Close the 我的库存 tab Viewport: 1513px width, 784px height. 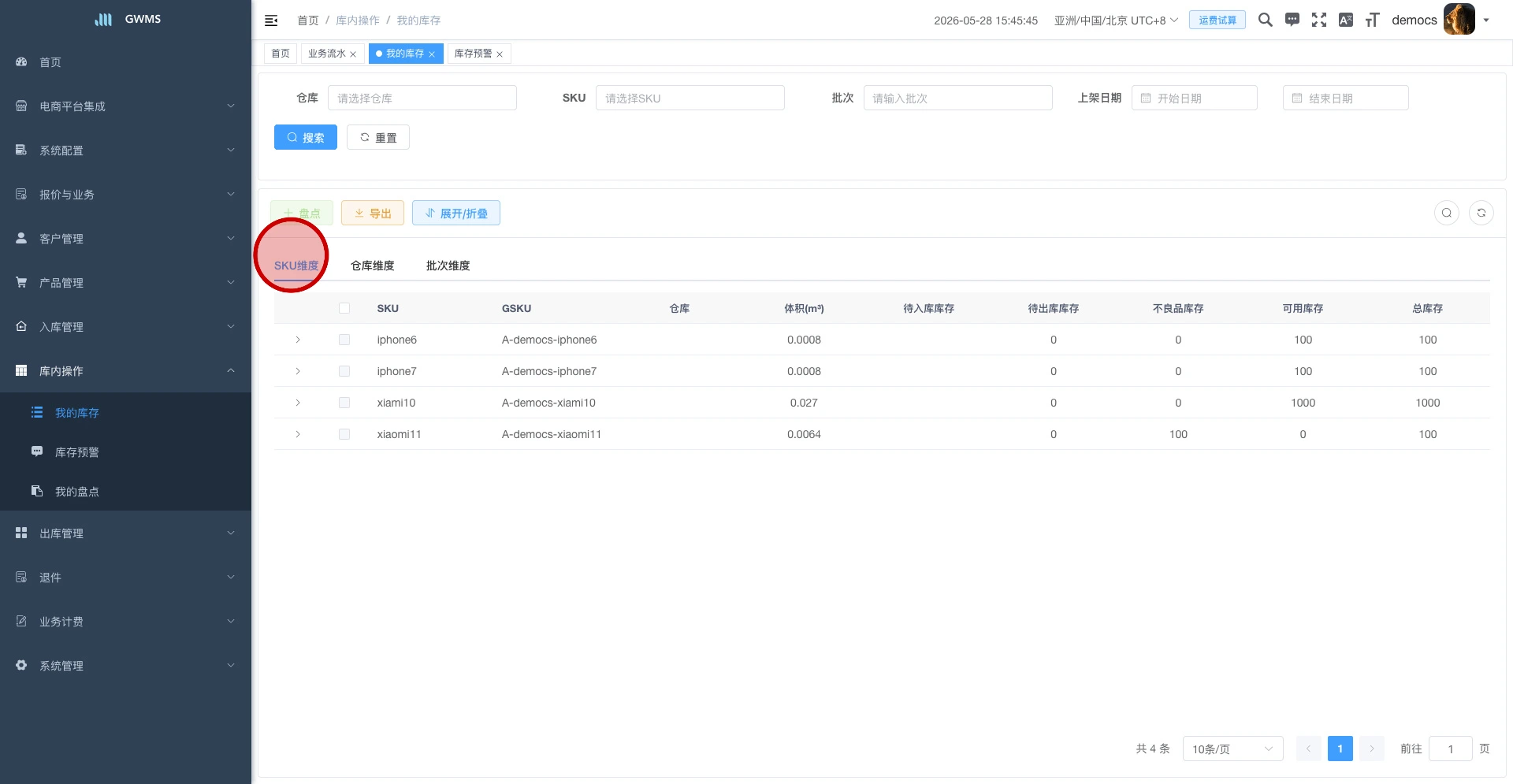pyautogui.click(x=432, y=54)
